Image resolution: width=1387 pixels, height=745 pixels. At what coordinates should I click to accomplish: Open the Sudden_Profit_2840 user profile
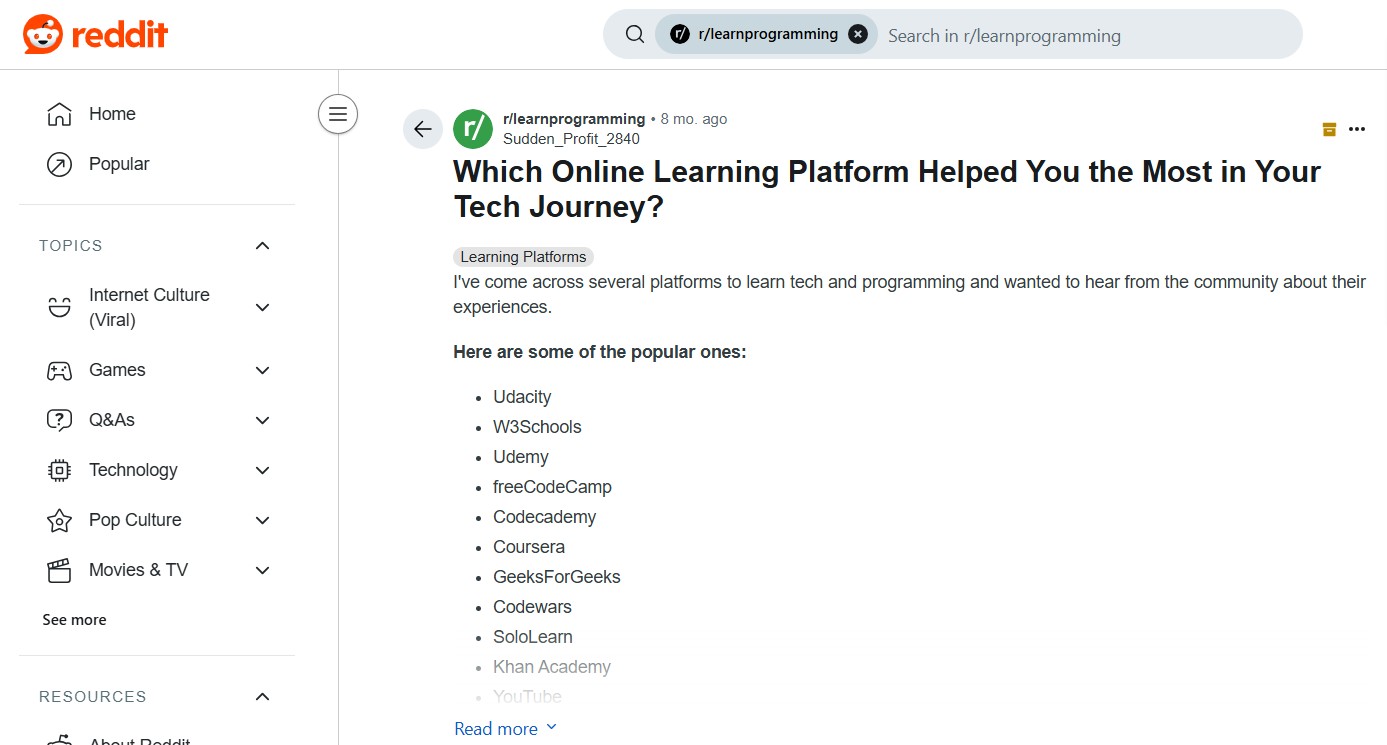click(x=571, y=139)
